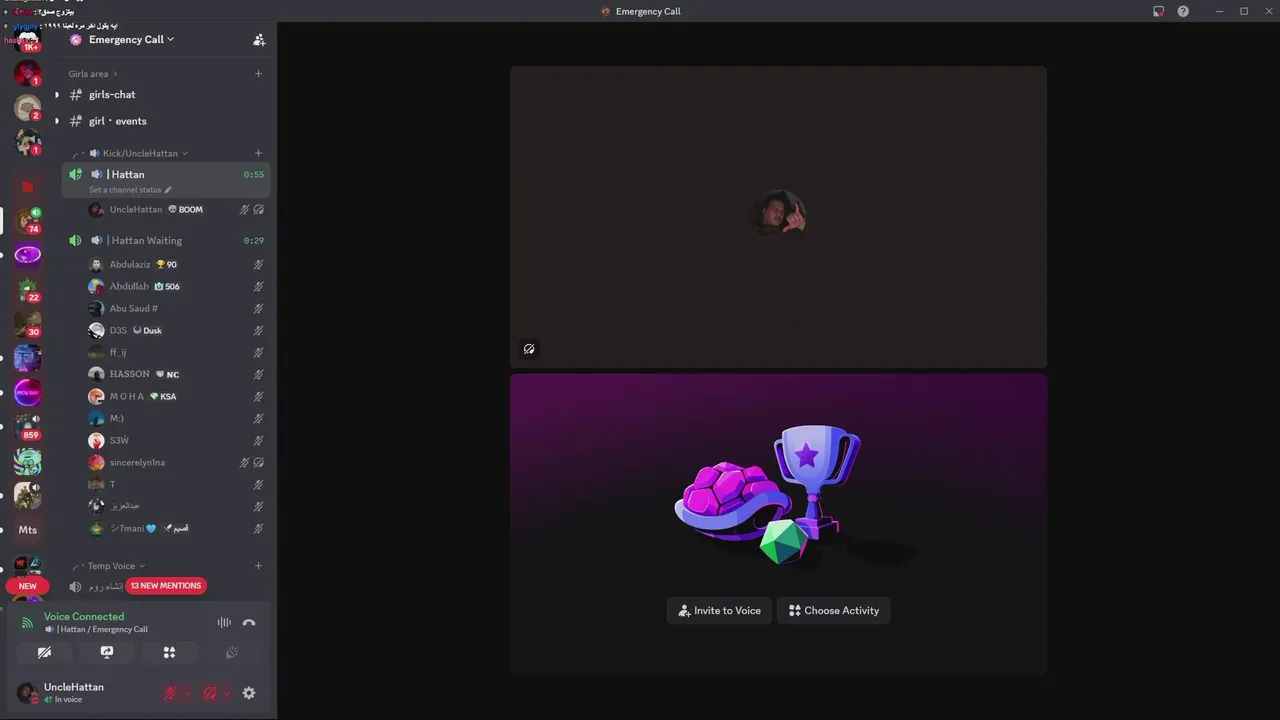Open server with badge 74
This screenshot has height=720, width=1280.
[x=27, y=220]
